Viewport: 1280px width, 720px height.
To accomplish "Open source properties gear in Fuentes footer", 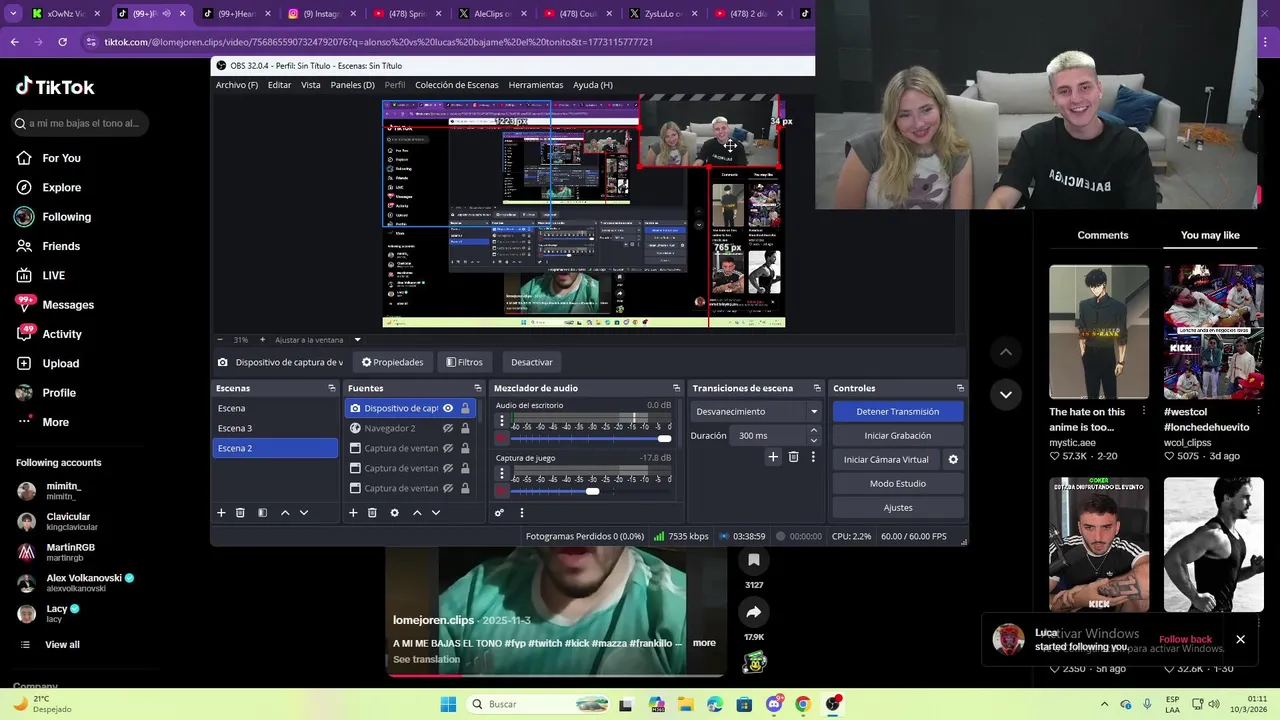I will (394, 513).
